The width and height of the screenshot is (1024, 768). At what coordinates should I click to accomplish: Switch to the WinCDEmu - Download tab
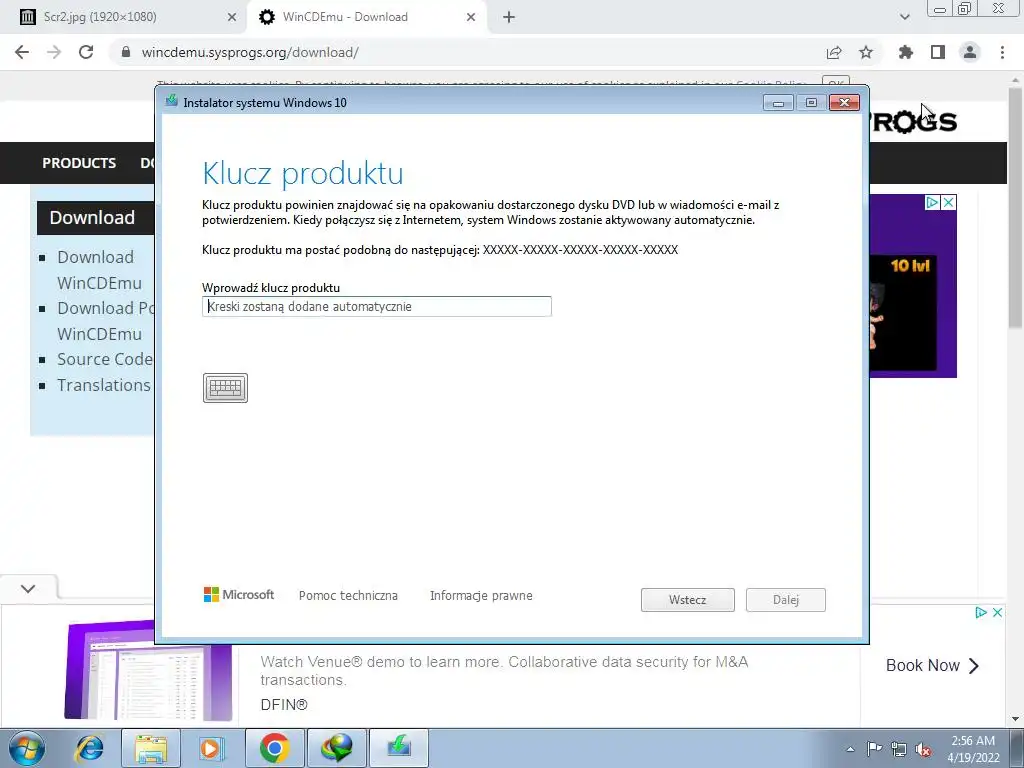point(366,17)
